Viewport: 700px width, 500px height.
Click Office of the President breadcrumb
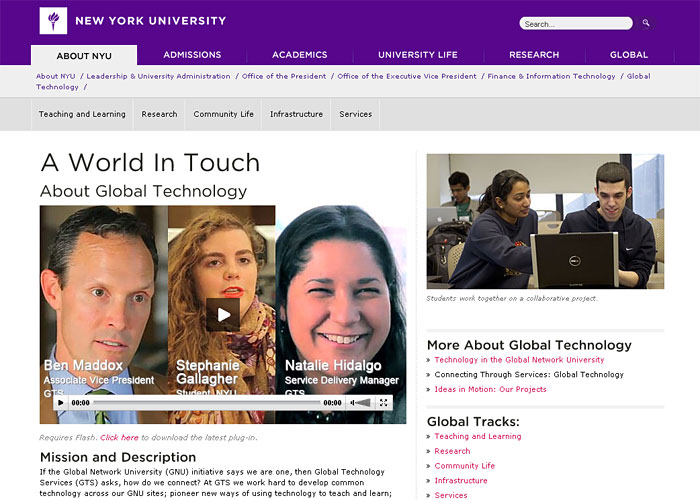(284, 76)
